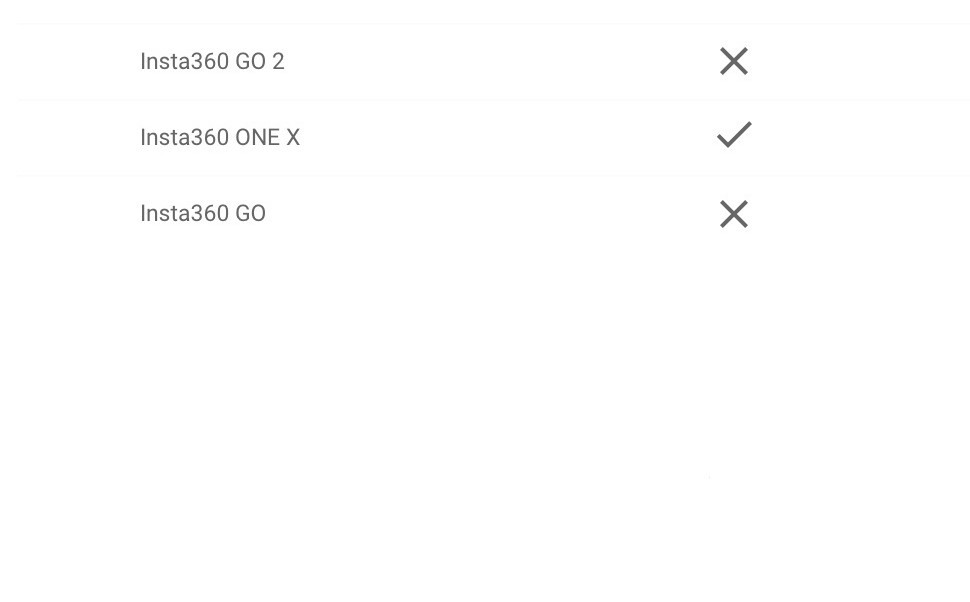970x602 pixels.
Task: Toggle unsupported status for Insta360 GO 2
Action: point(734,61)
